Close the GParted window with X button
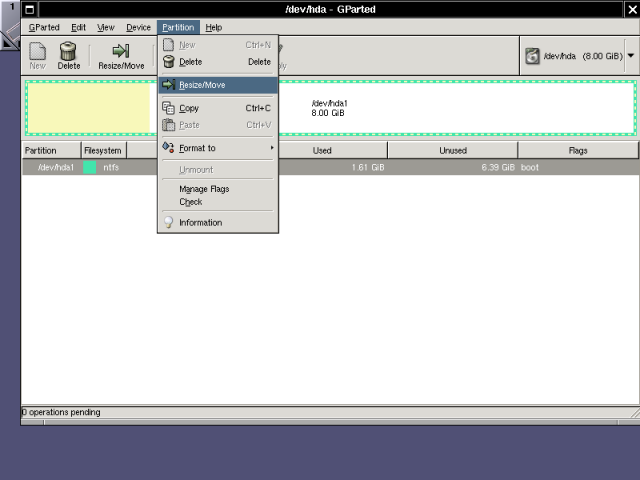640x480 pixels. (x=632, y=9)
